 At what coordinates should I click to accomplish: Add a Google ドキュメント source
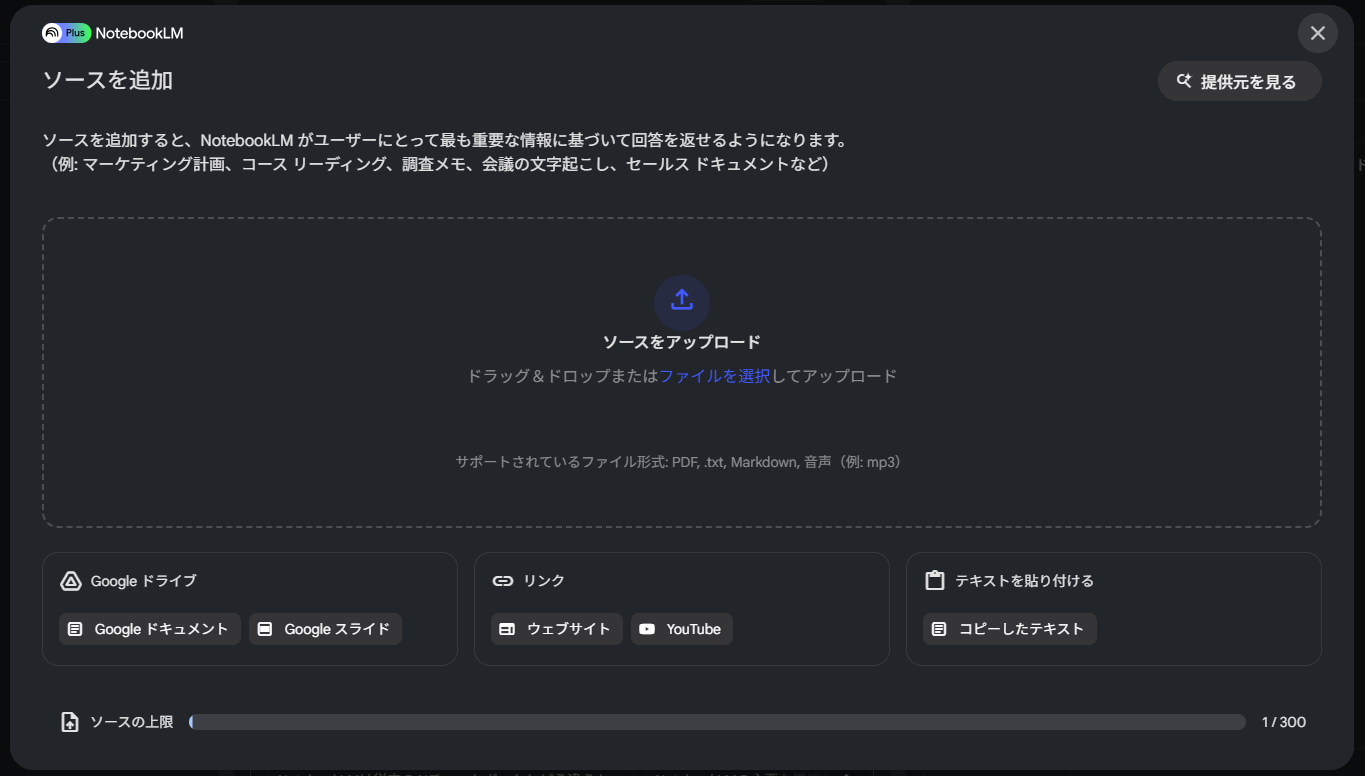[x=150, y=629]
